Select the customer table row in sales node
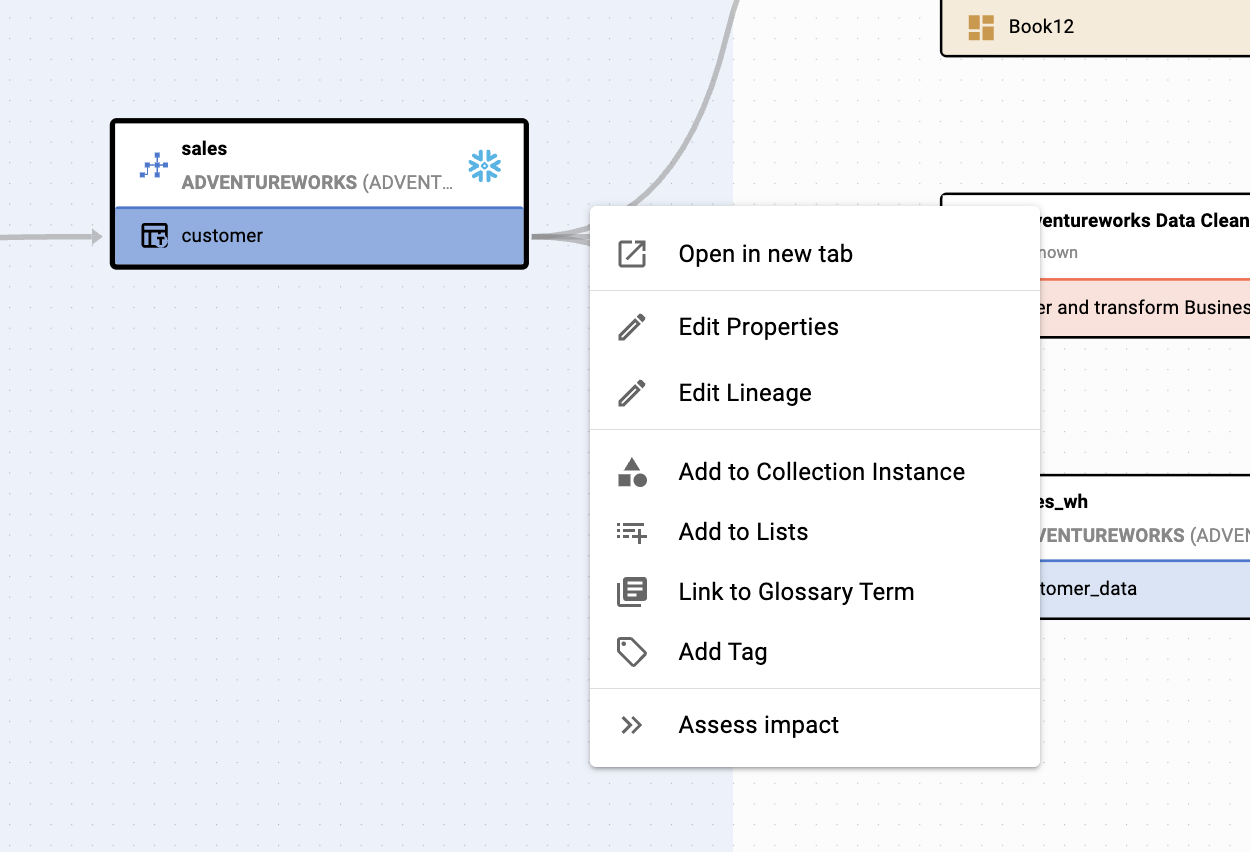1250x852 pixels. (x=320, y=236)
